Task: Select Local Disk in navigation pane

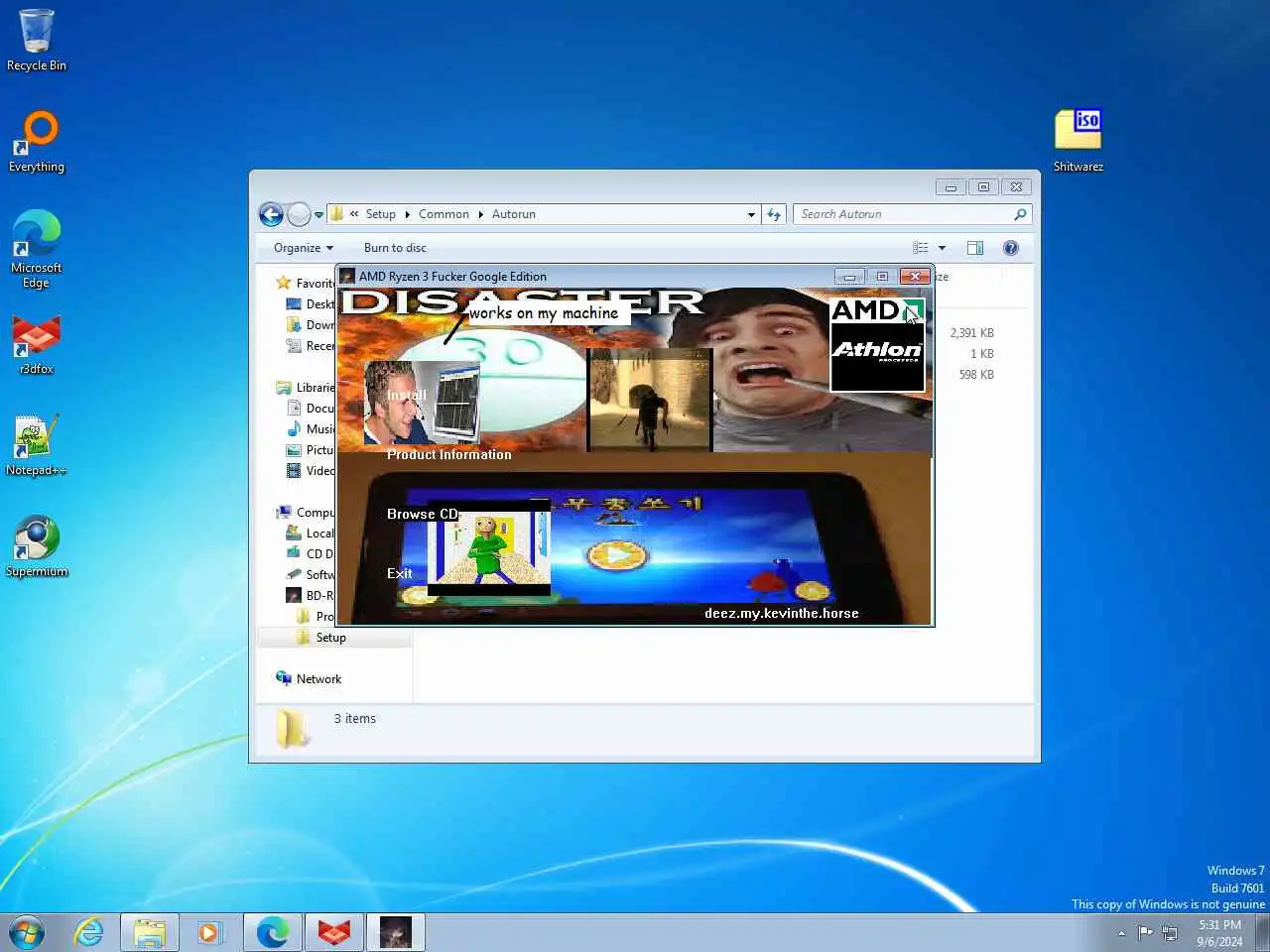Action: click(x=310, y=533)
